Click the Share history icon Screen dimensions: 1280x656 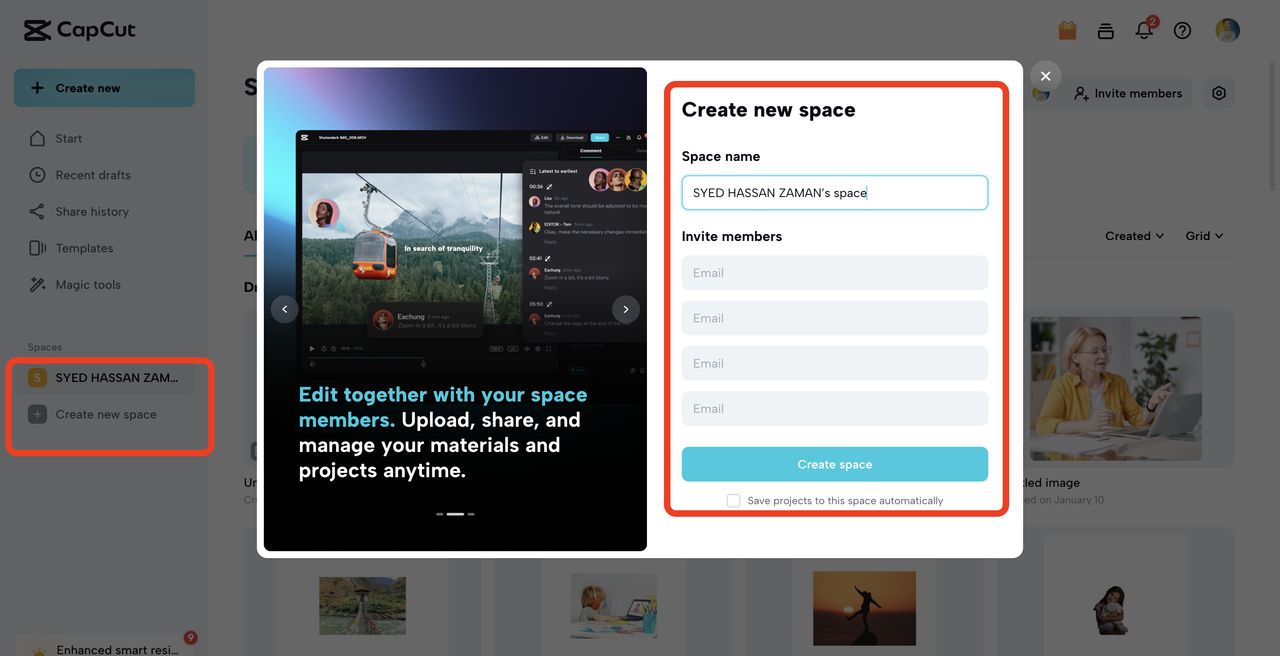(37, 211)
